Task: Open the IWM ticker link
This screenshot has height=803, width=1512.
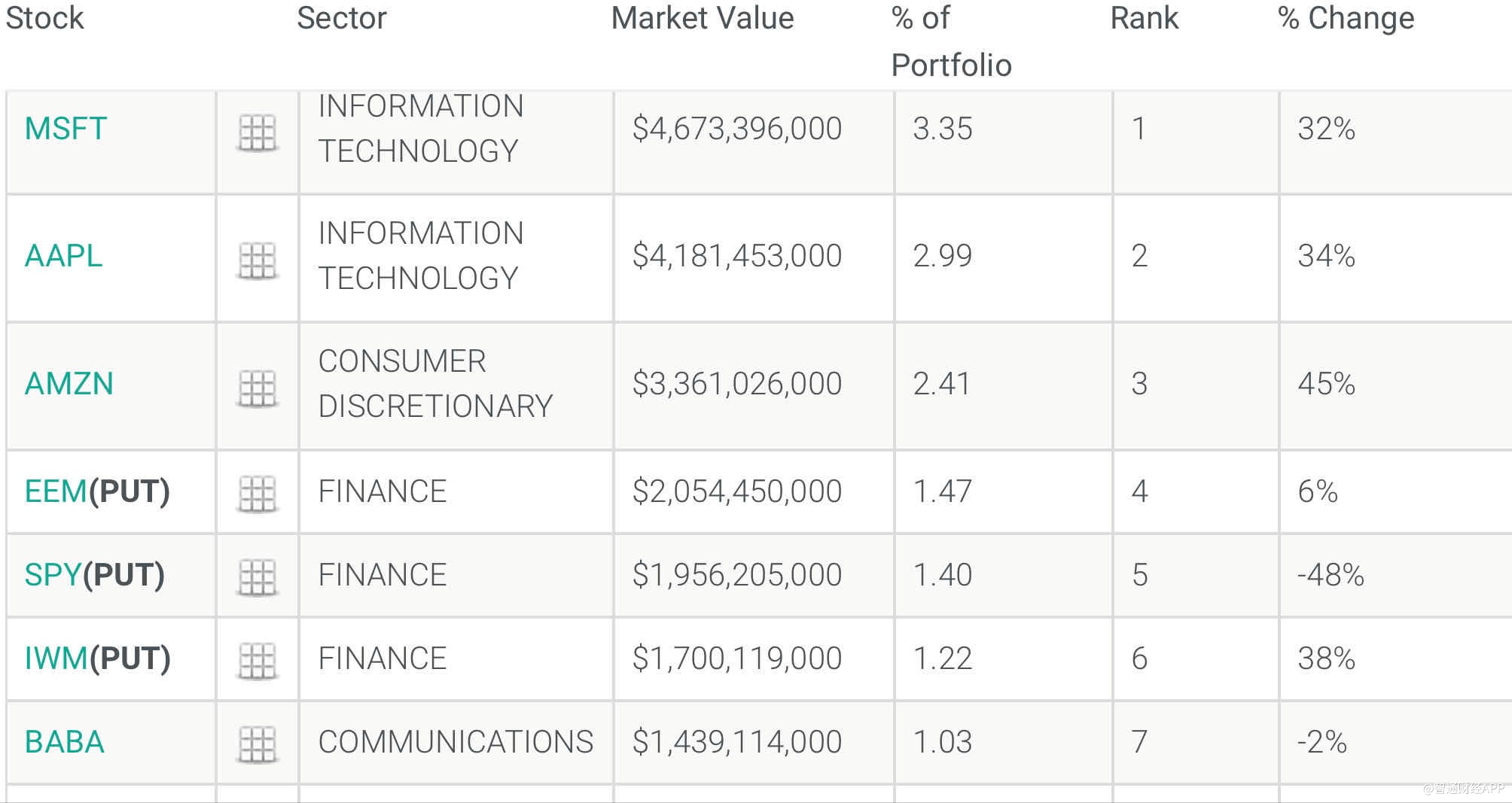Action: 56,659
